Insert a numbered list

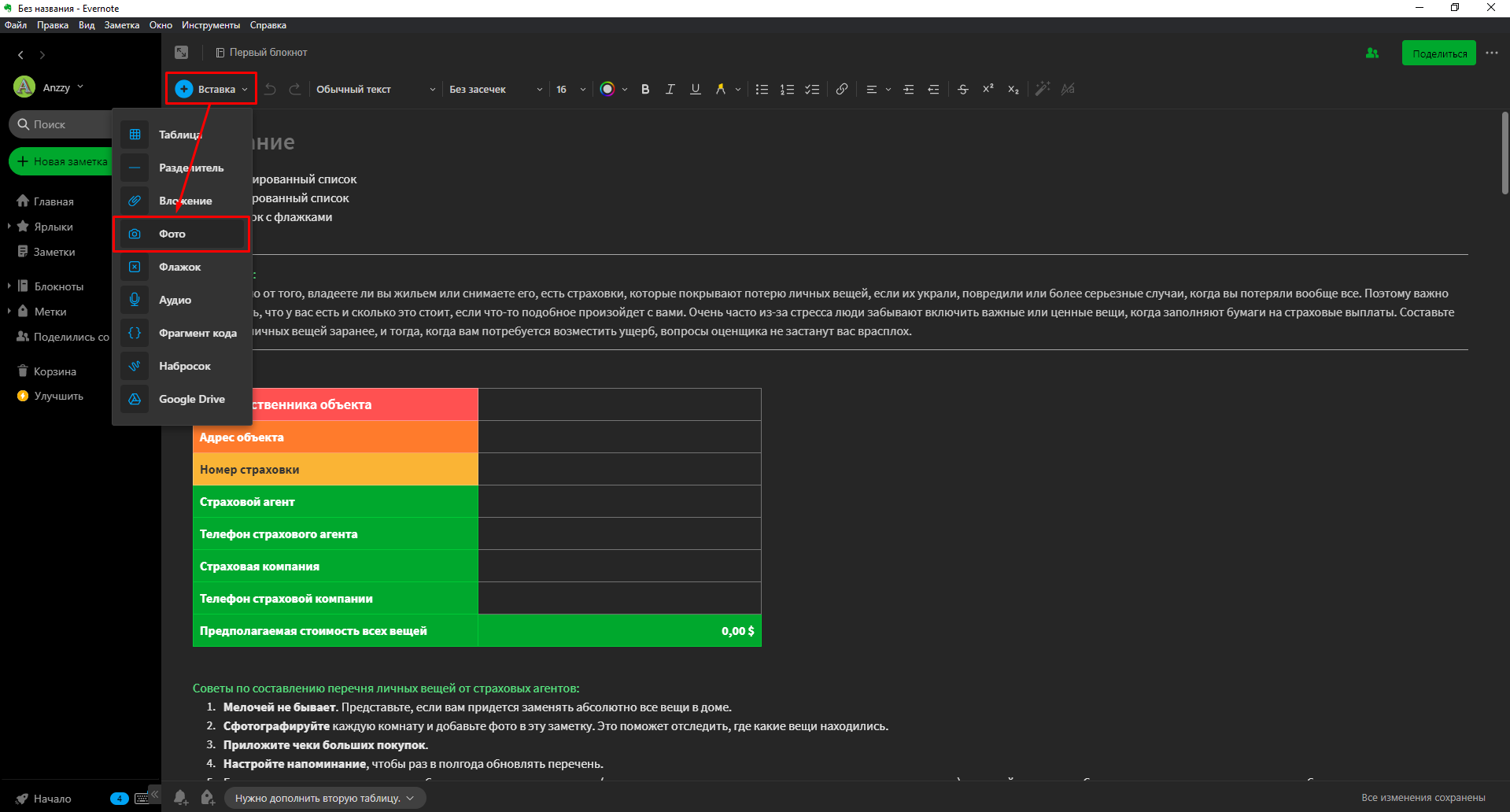[787, 89]
